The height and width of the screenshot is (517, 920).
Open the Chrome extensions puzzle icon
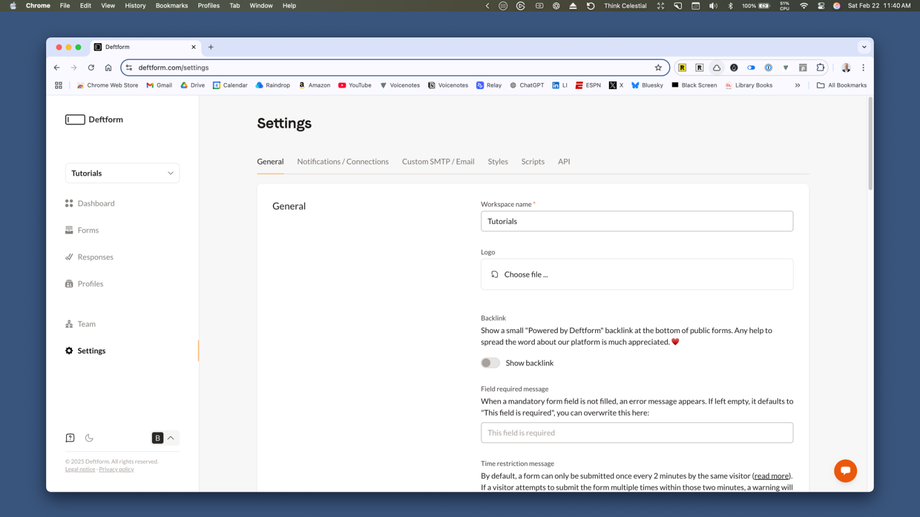[820, 67]
